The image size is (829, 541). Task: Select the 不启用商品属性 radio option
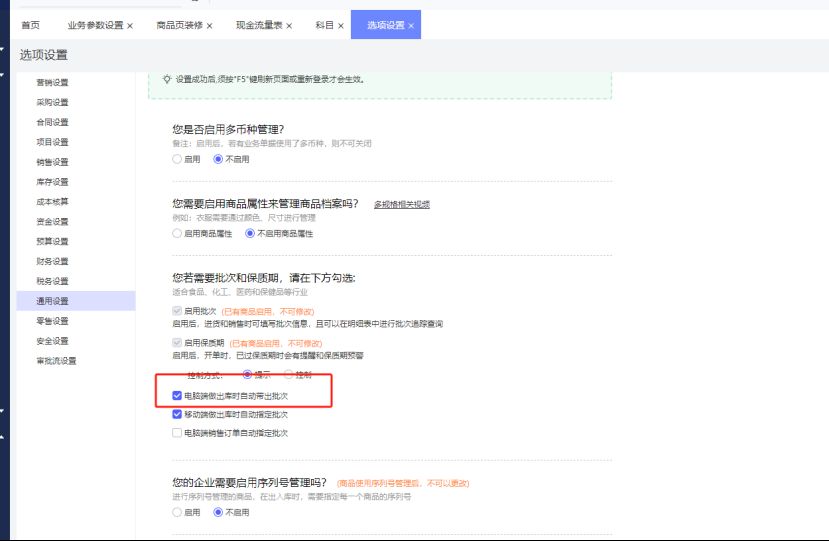click(x=250, y=233)
